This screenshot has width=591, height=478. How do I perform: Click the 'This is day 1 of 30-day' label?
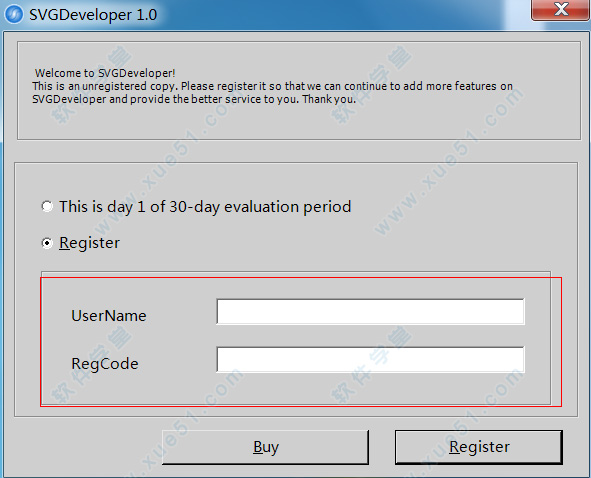pos(205,207)
